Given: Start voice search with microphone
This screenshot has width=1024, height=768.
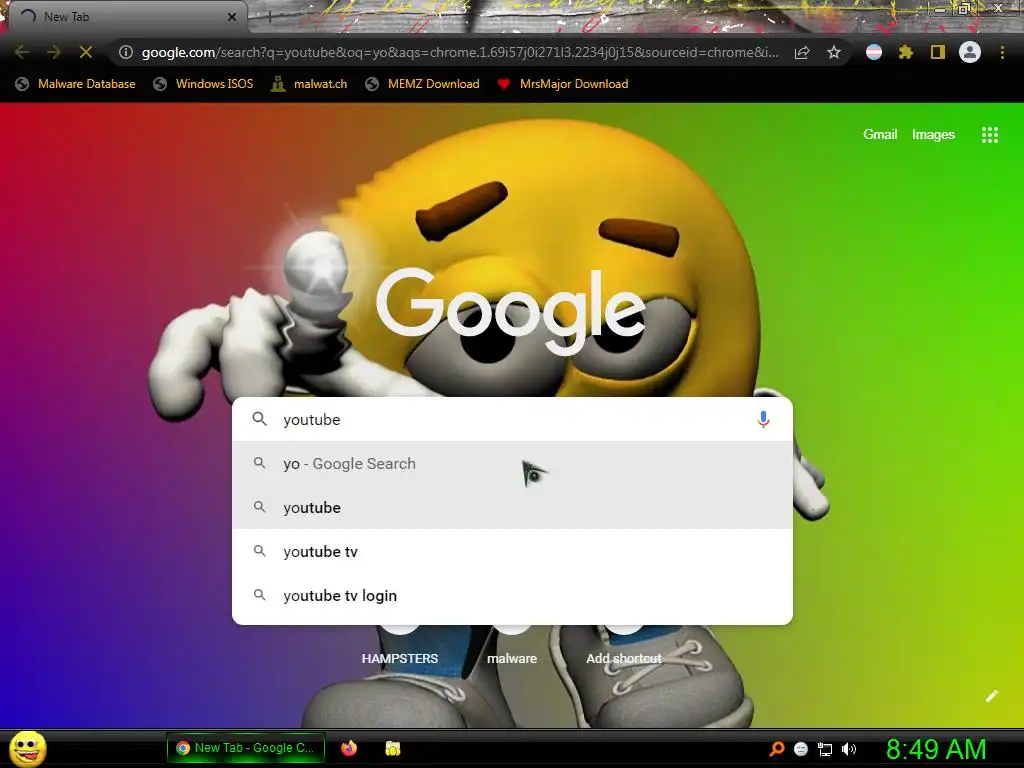Looking at the screenshot, I should pyautogui.click(x=763, y=419).
